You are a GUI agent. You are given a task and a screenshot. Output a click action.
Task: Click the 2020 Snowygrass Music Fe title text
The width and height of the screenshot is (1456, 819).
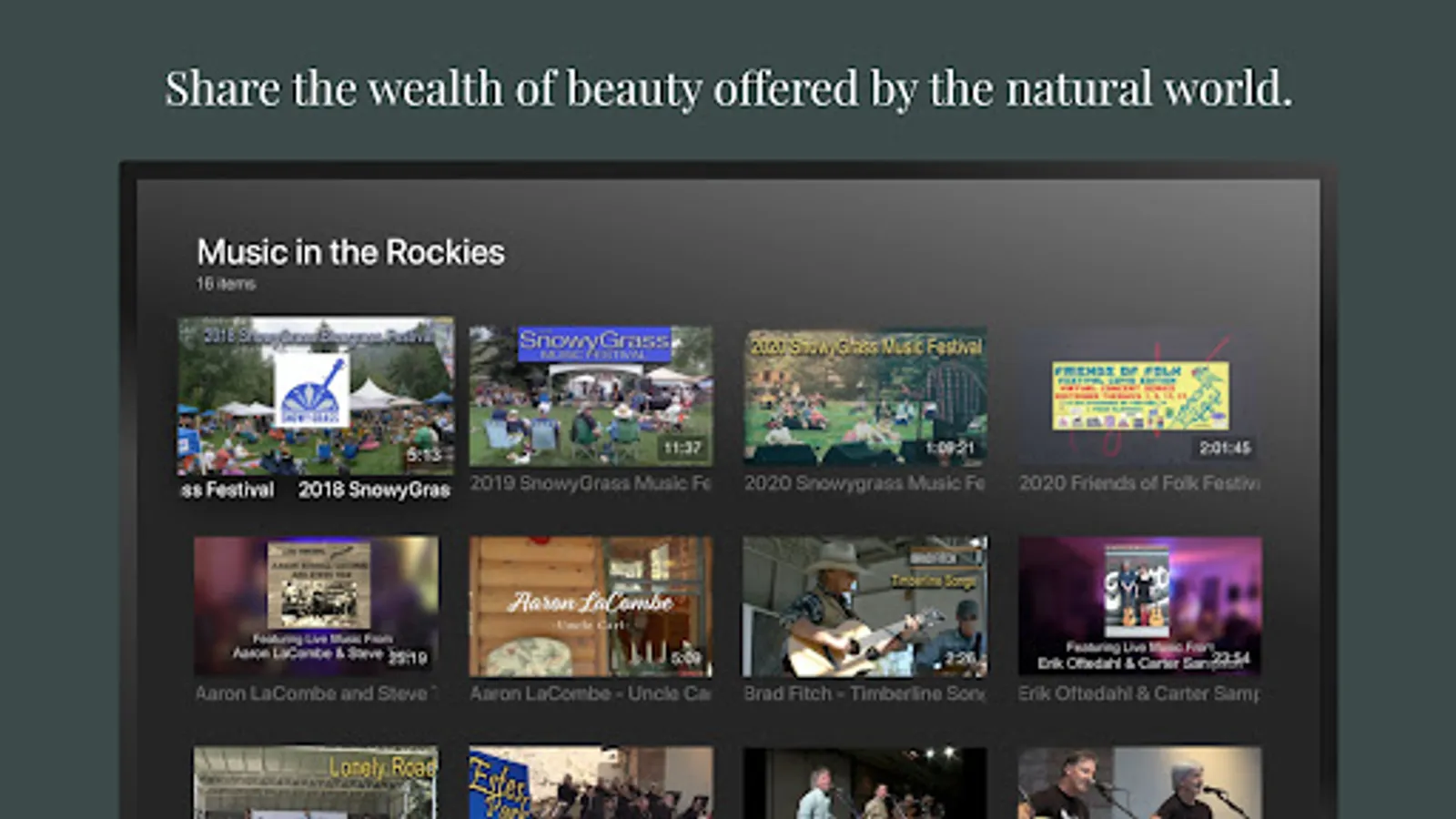pyautogui.click(x=865, y=483)
